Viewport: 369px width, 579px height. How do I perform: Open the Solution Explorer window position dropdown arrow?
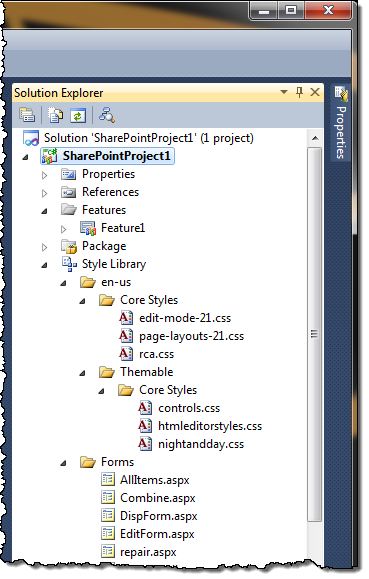click(x=284, y=92)
